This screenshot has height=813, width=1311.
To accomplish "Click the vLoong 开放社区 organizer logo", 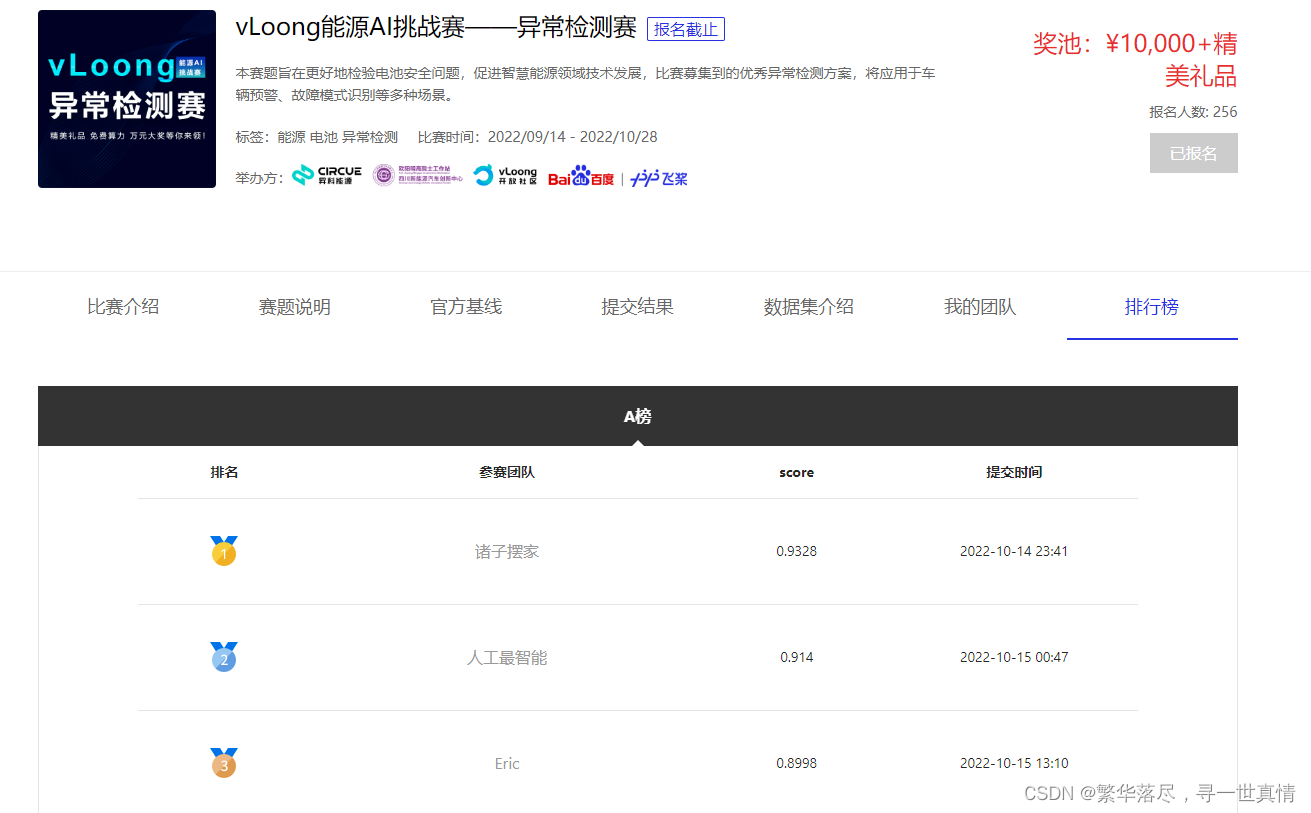I will pos(505,175).
